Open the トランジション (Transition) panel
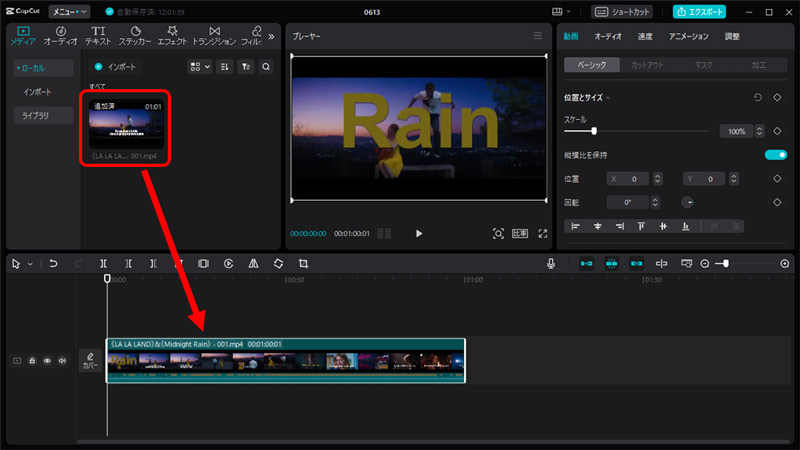This screenshot has height=450, width=800. click(x=213, y=36)
